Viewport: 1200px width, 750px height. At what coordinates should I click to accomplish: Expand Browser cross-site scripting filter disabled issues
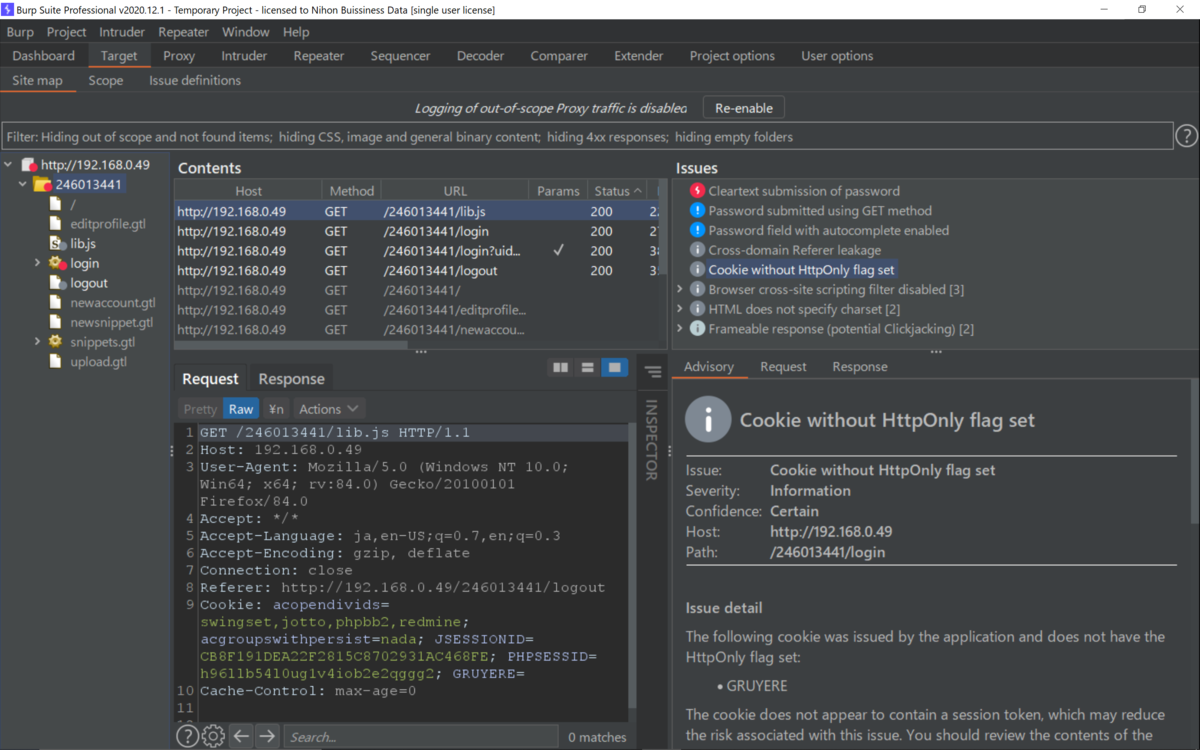(x=680, y=289)
